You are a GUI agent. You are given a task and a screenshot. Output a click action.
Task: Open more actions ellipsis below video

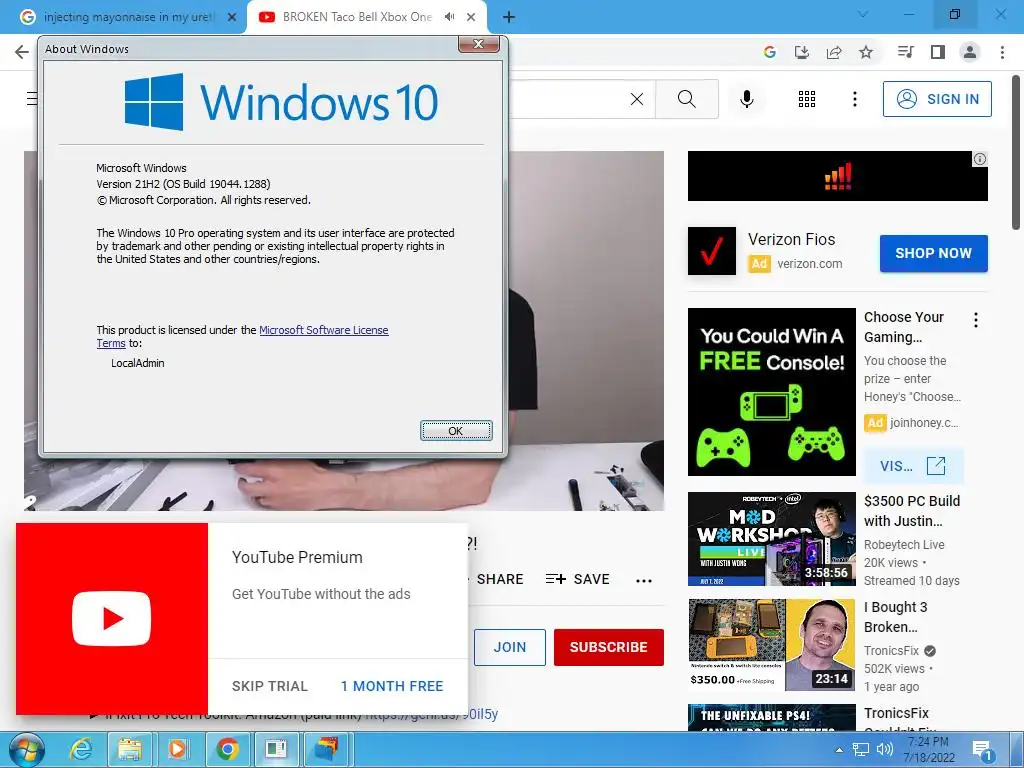click(x=644, y=581)
